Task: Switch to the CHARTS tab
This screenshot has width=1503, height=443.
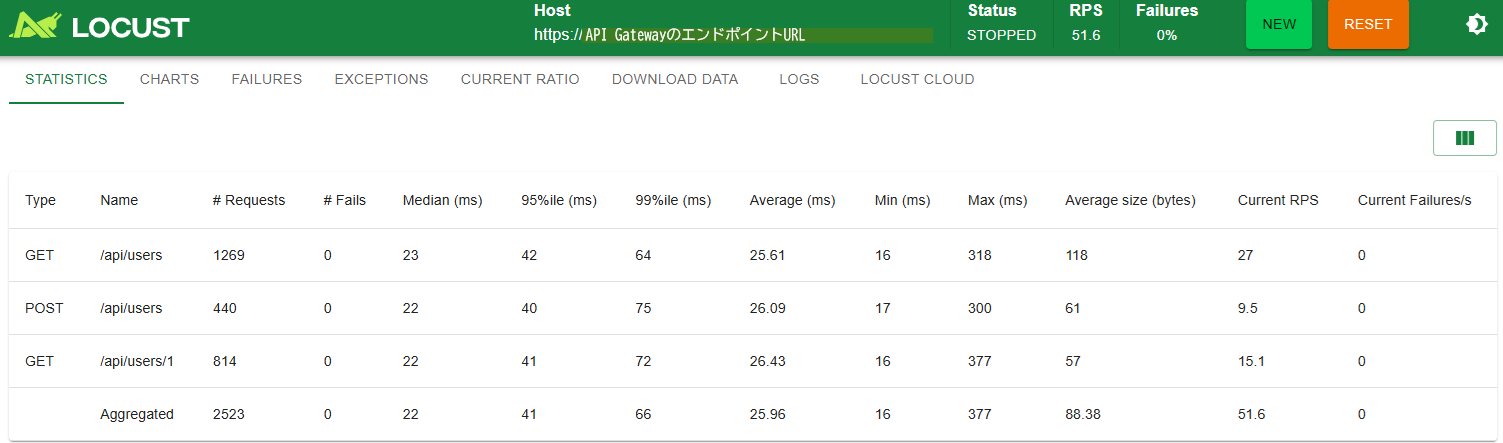Action: [169, 79]
